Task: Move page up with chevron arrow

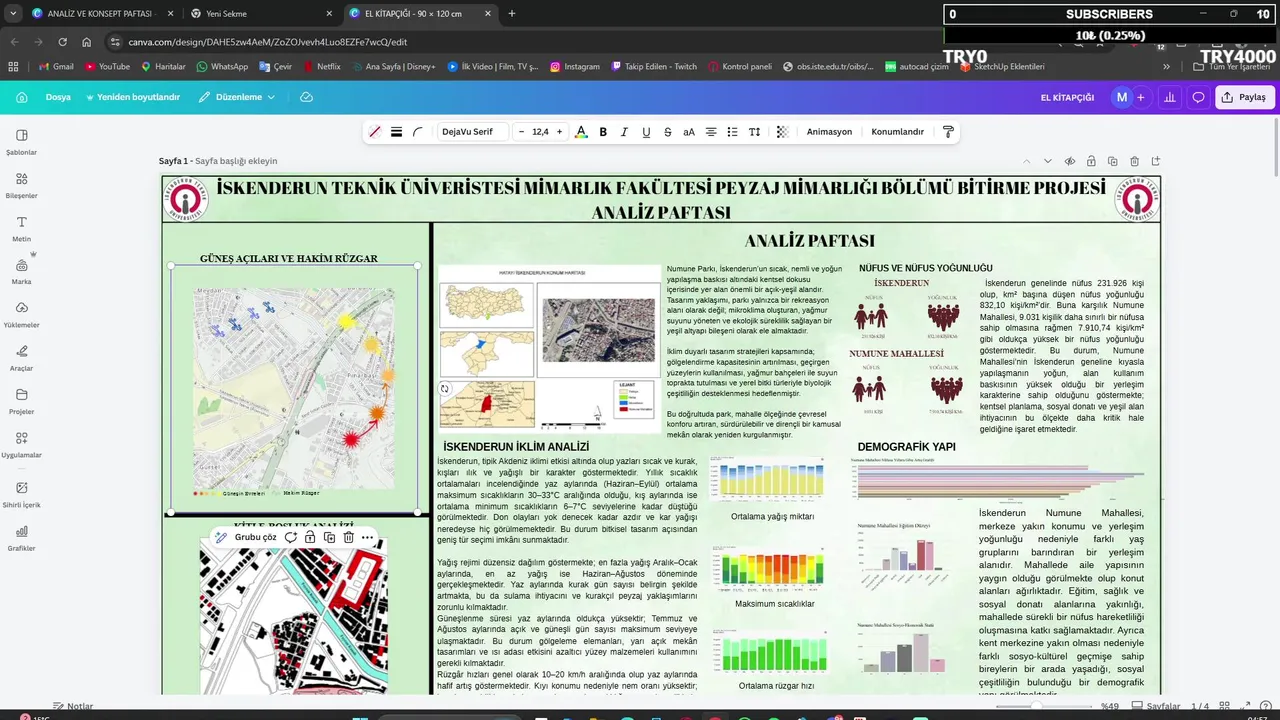Action: [x=1026, y=161]
